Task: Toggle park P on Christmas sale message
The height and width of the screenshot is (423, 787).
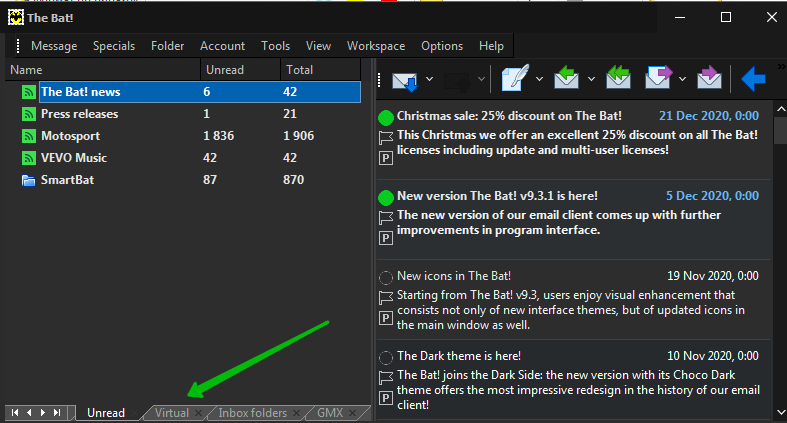Action: (385, 159)
